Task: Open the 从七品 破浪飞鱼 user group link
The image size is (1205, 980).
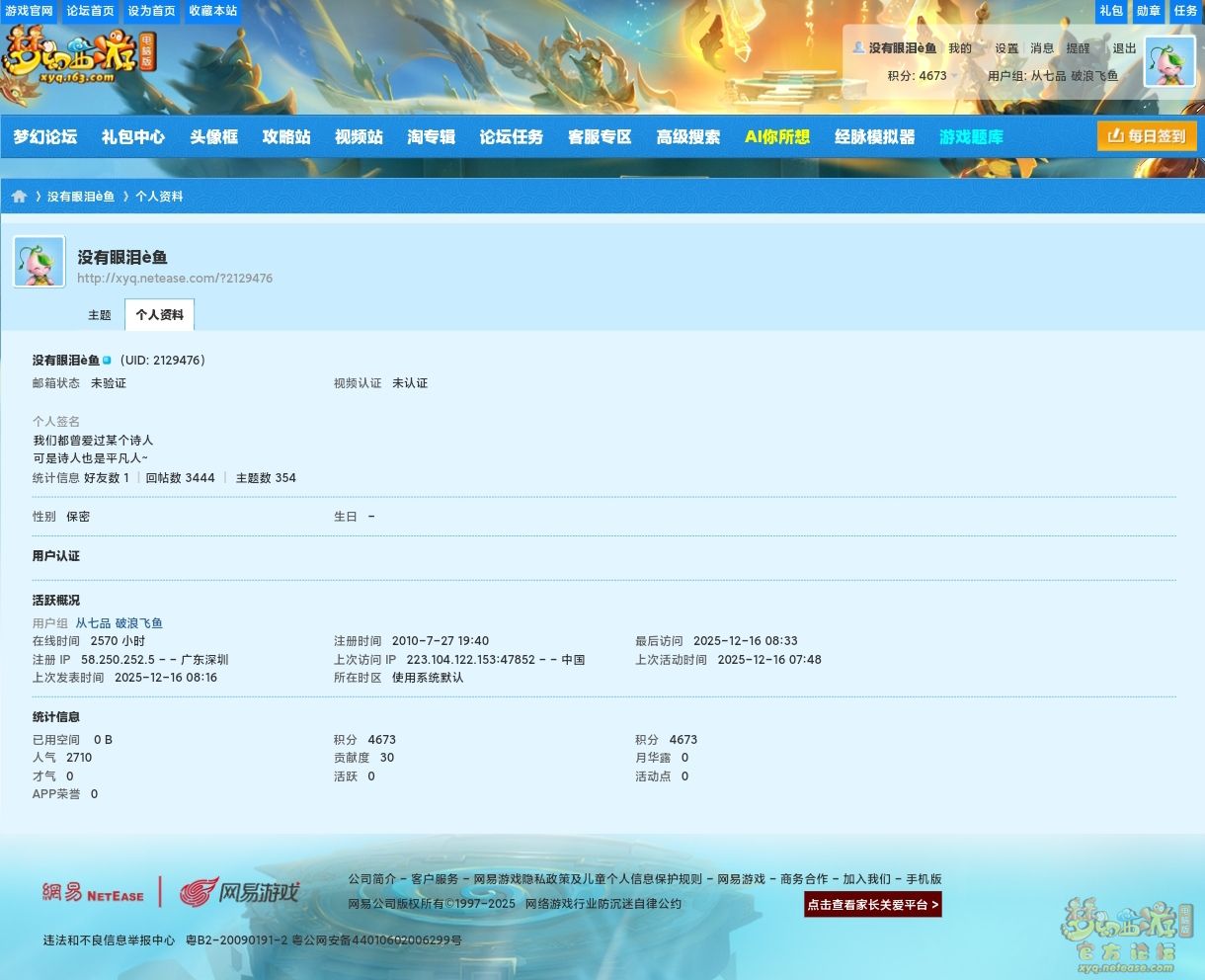Action: [119, 623]
